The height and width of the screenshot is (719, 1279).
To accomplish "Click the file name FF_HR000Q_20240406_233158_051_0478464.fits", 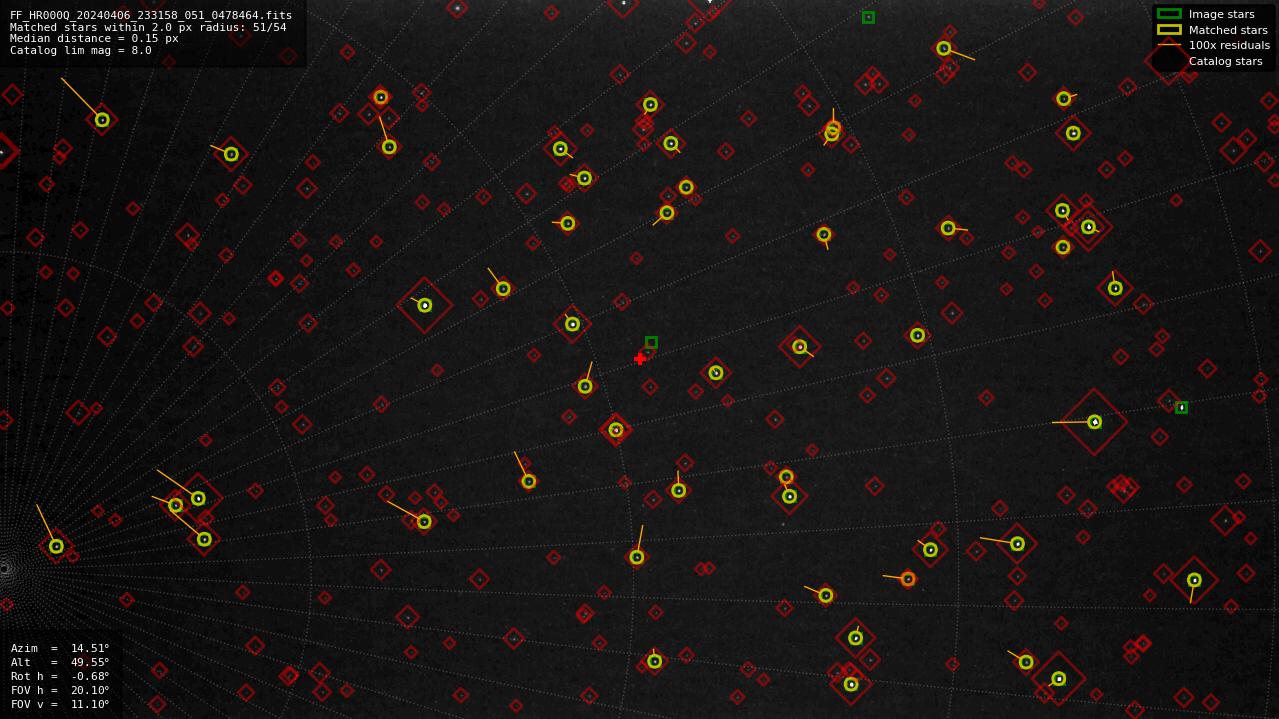I will (x=151, y=16).
